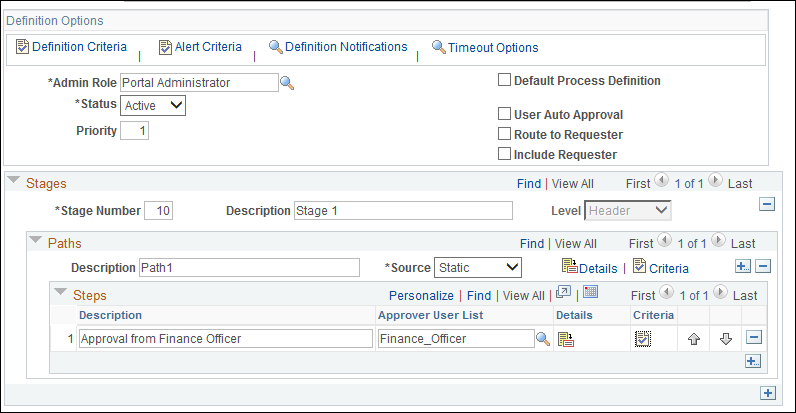Open the Definition Criteria link

79,47
